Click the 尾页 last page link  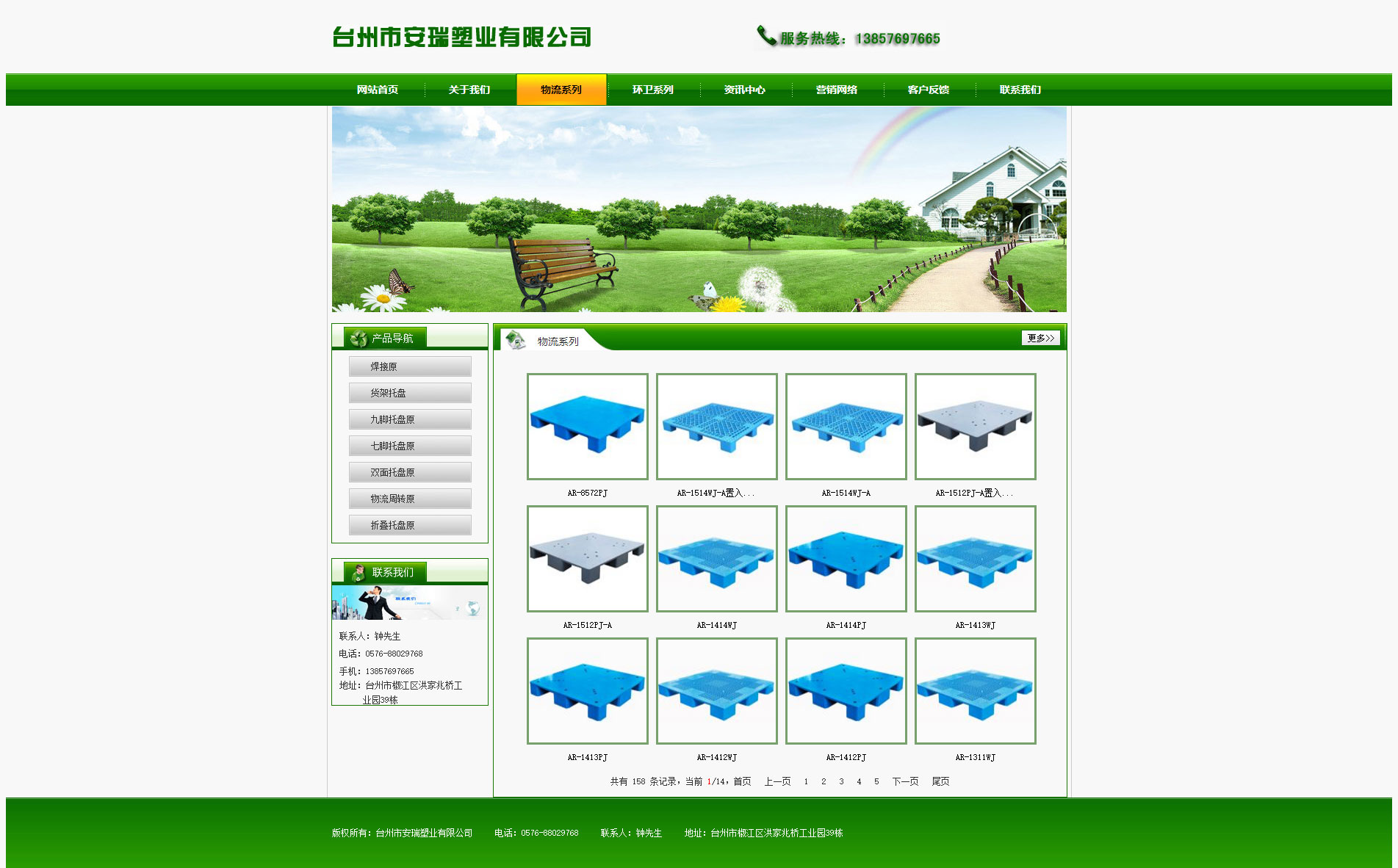940,781
